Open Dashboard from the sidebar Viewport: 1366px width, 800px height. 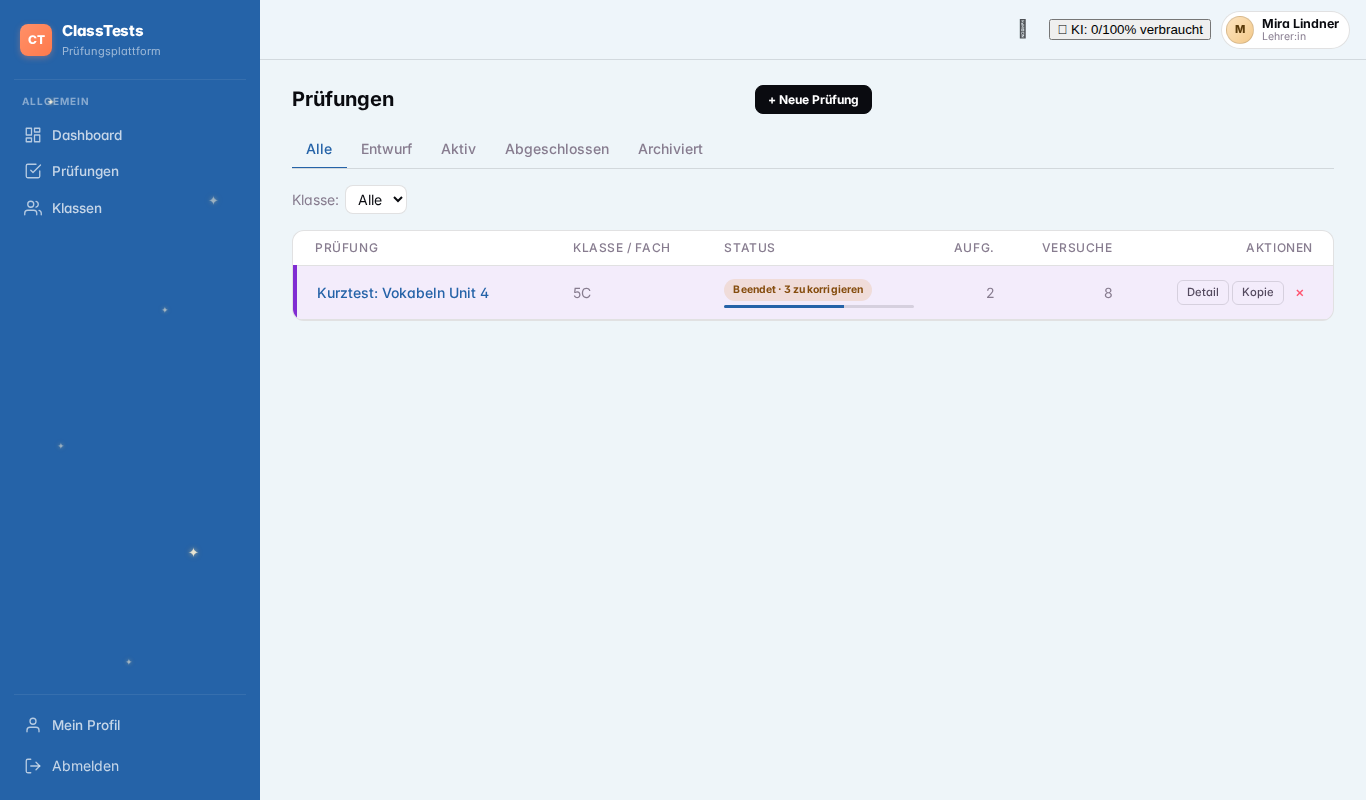130,135
